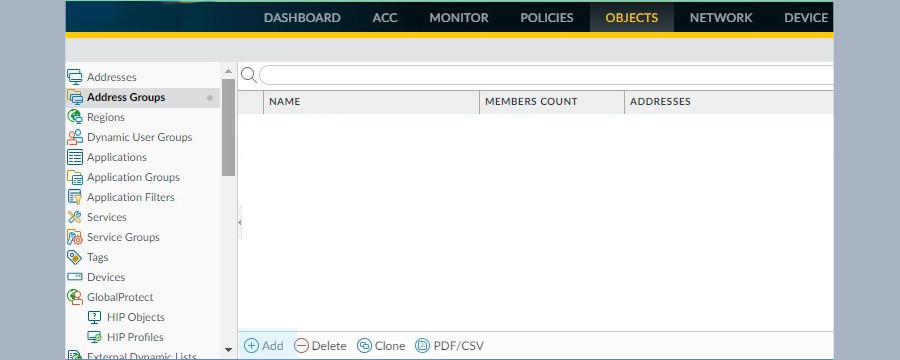This screenshot has width=900, height=360.
Task: Add a new address group
Action: [264, 346]
